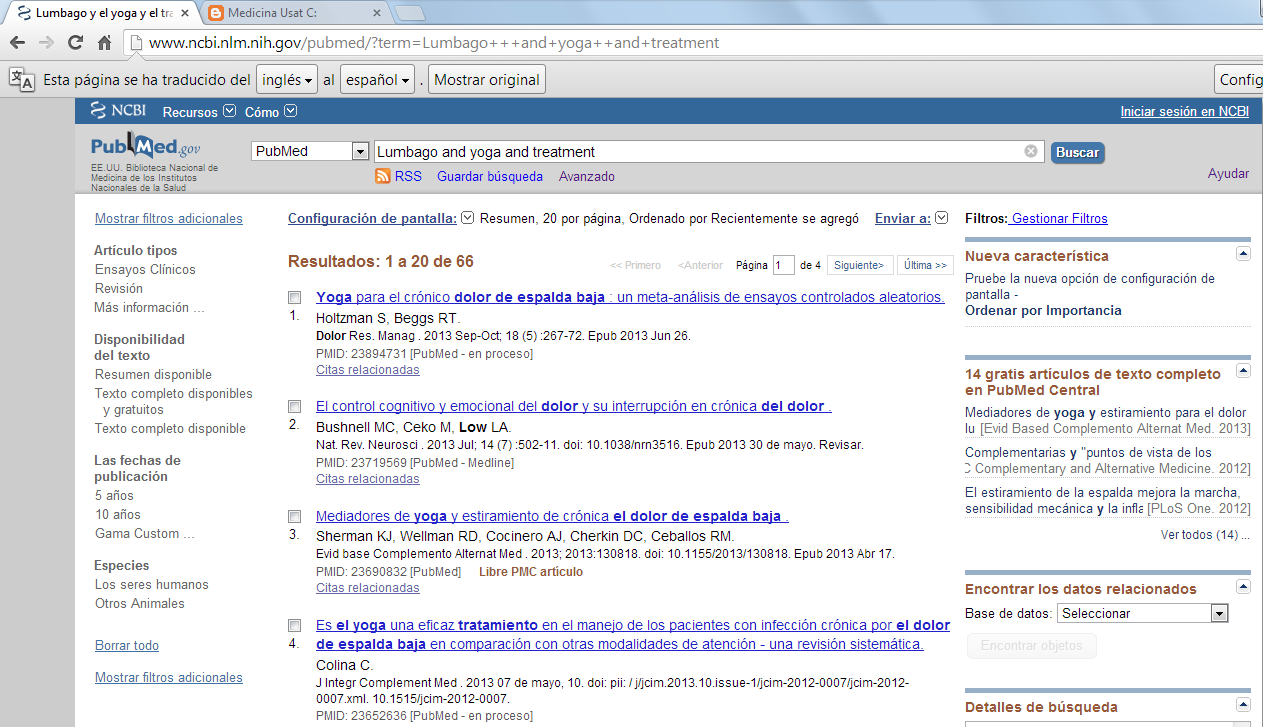Open the Gama Custom date range

(145, 533)
